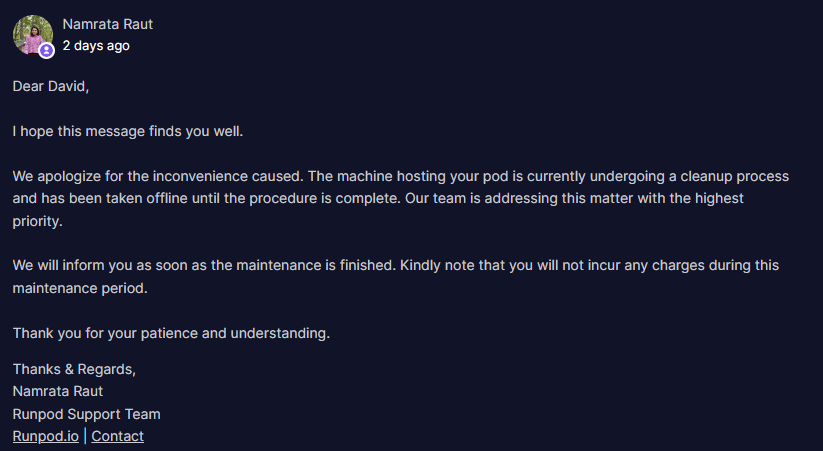The image size is (823, 451).
Task: Open Namrata Raut's profile avatar photo
Action: point(33,35)
